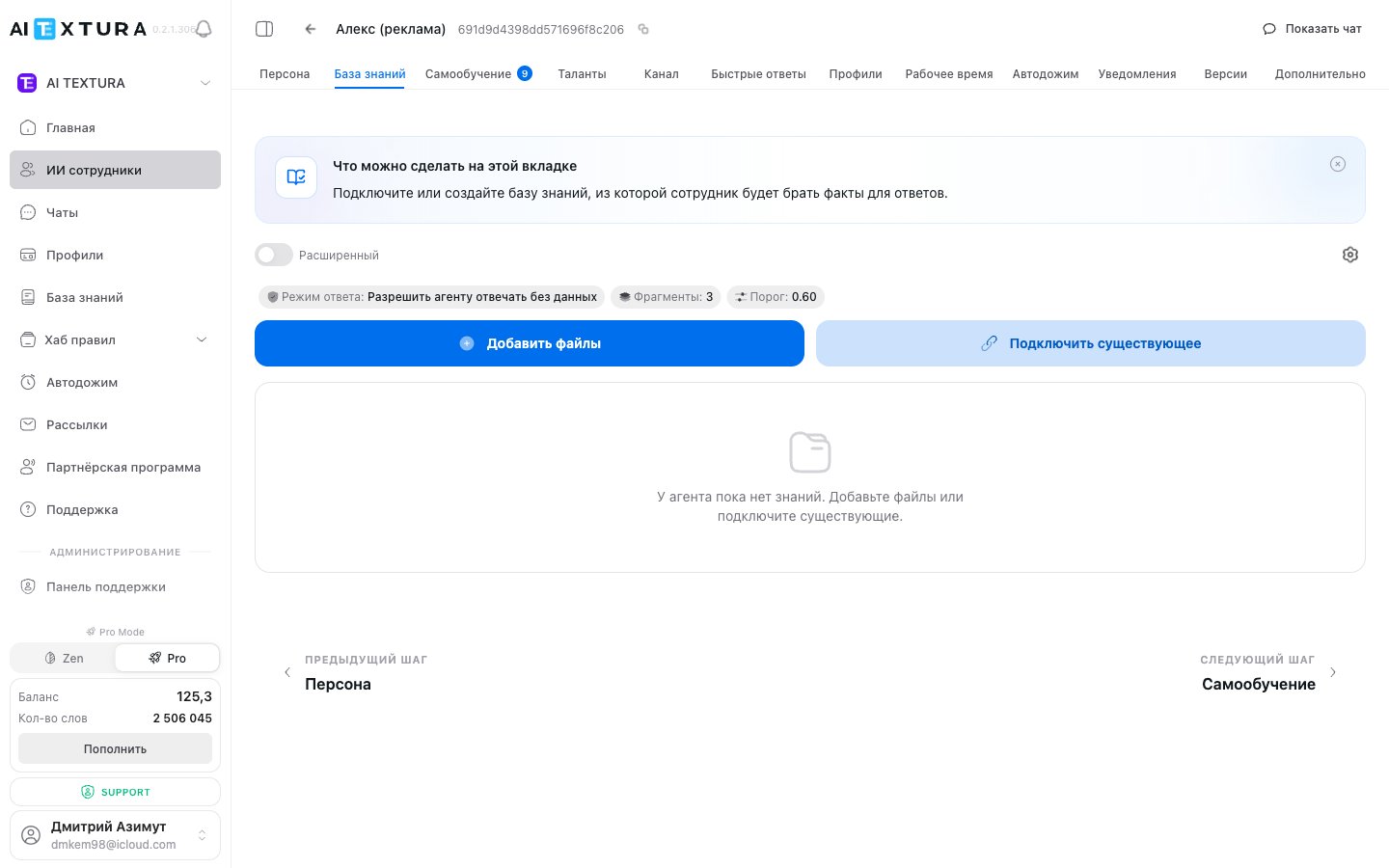Click the Автодожим clock icon in sidebar
Viewport: 1389px width, 868px height.
click(x=28, y=382)
